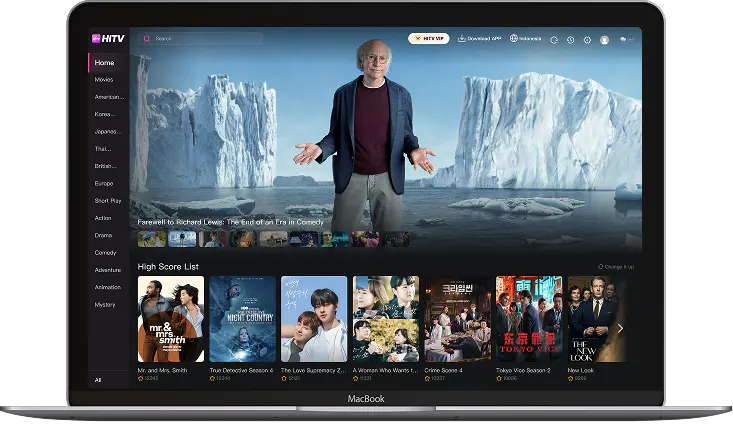Select the seventh banner carousel thumbnail
Viewport: 733px width, 430px height.
click(x=334, y=239)
